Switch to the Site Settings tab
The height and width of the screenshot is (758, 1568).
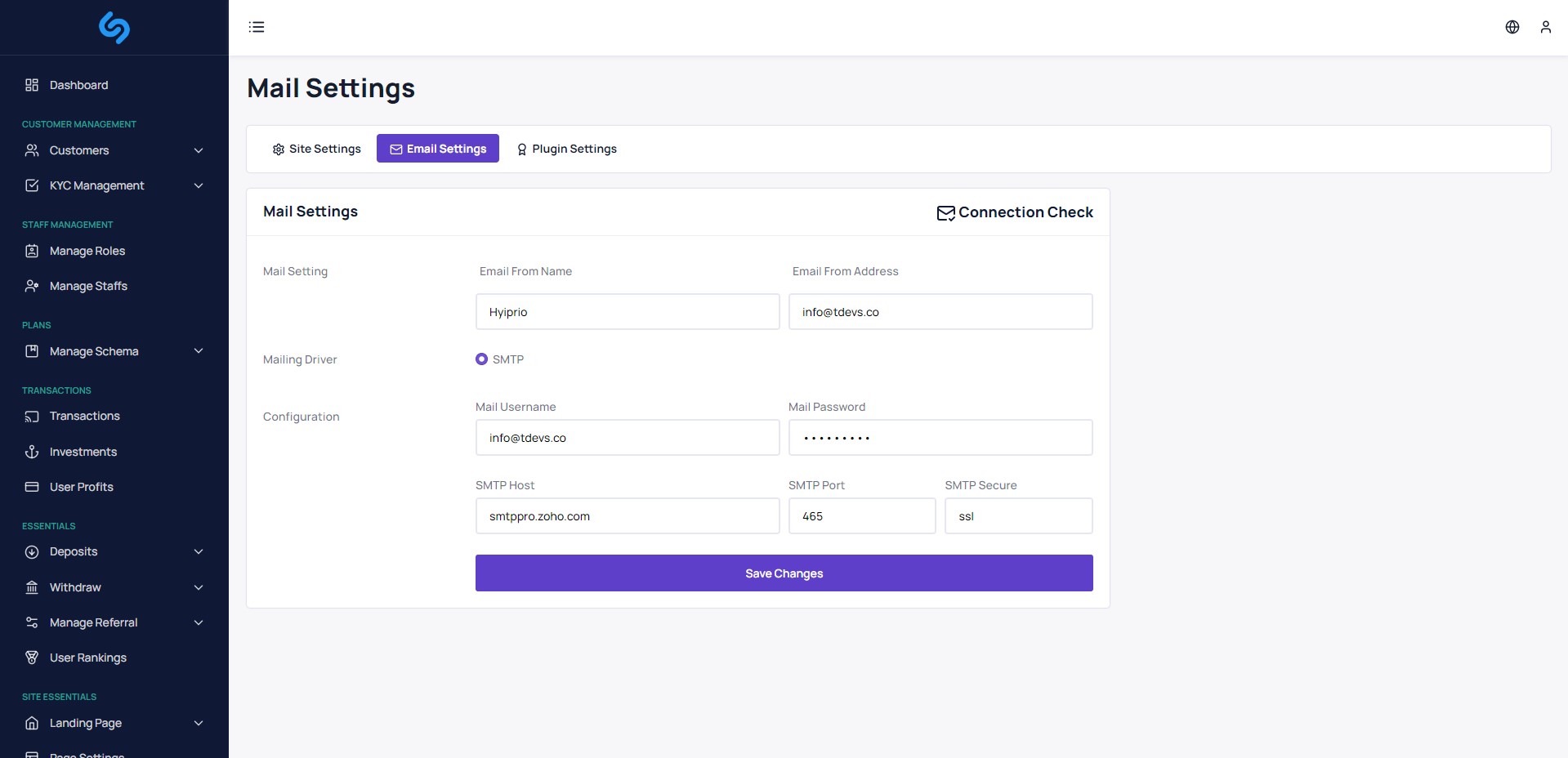click(316, 149)
